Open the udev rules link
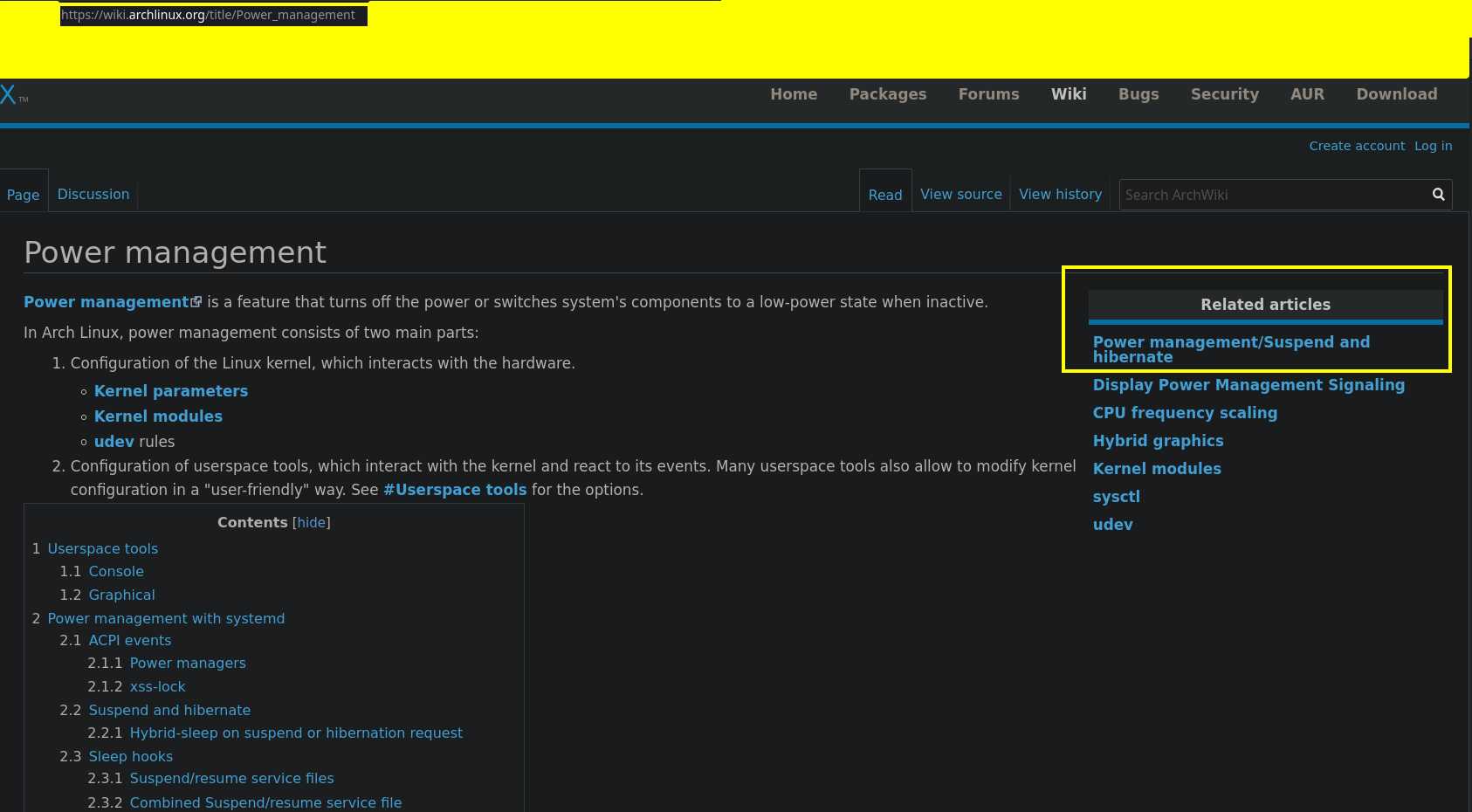This screenshot has height=812, width=1472. [x=114, y=442]
